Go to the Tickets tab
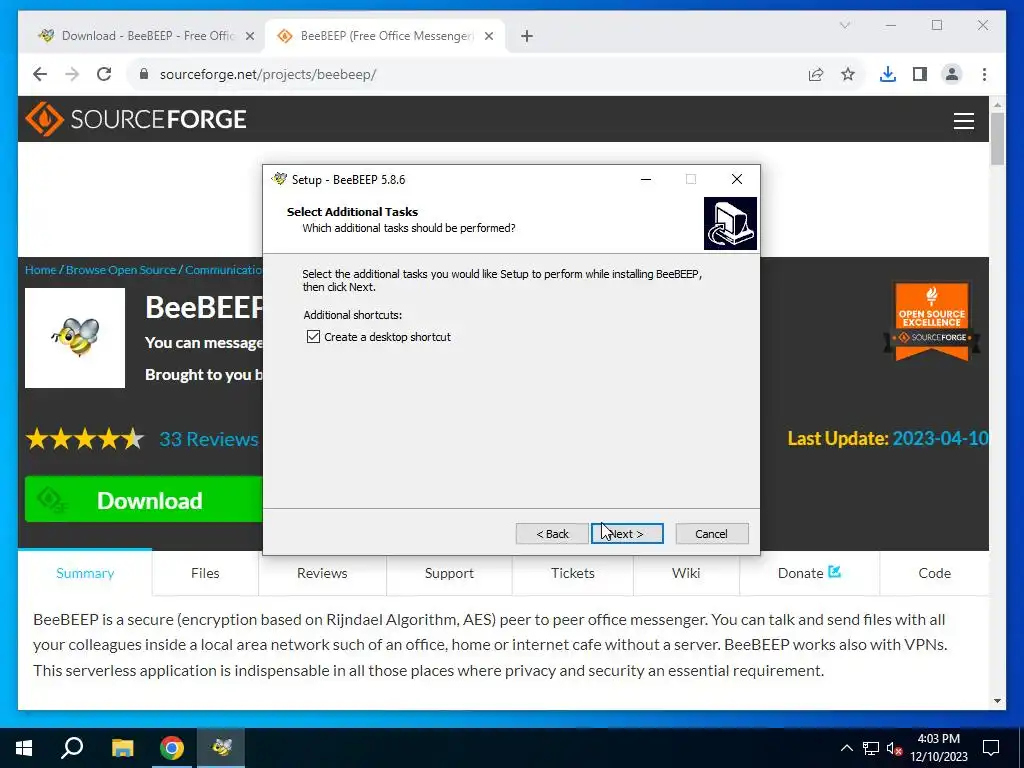 pyautogui.click(x=573, y=573)
